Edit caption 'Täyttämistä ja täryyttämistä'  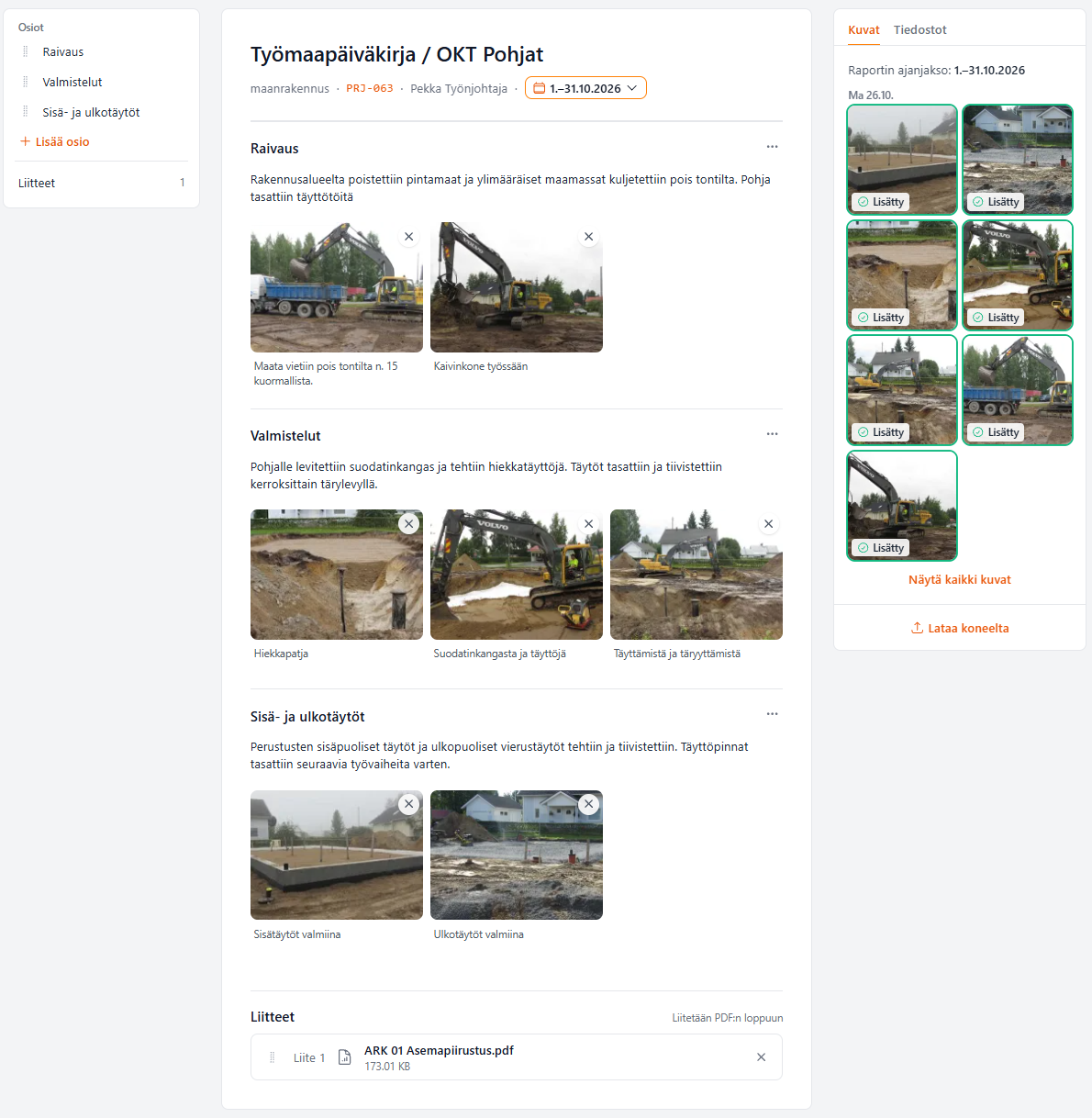pyautogui.click(x=677, y=654)
